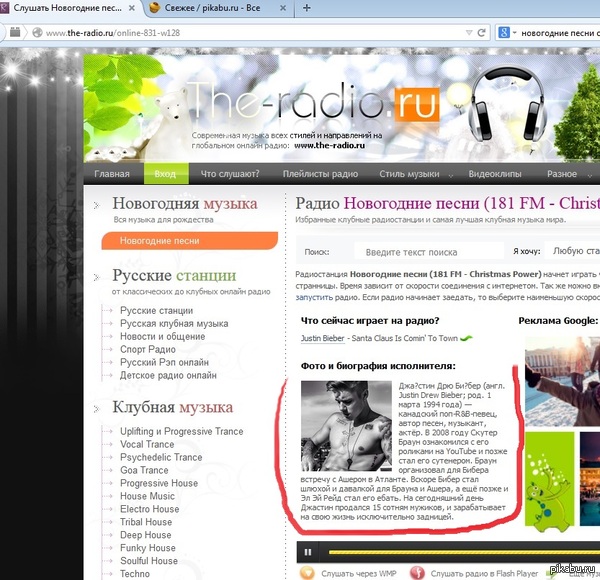Click the globe site identity icon
Image resolution: width=600 pixels, height=580 pixels.
pos(37,33)
